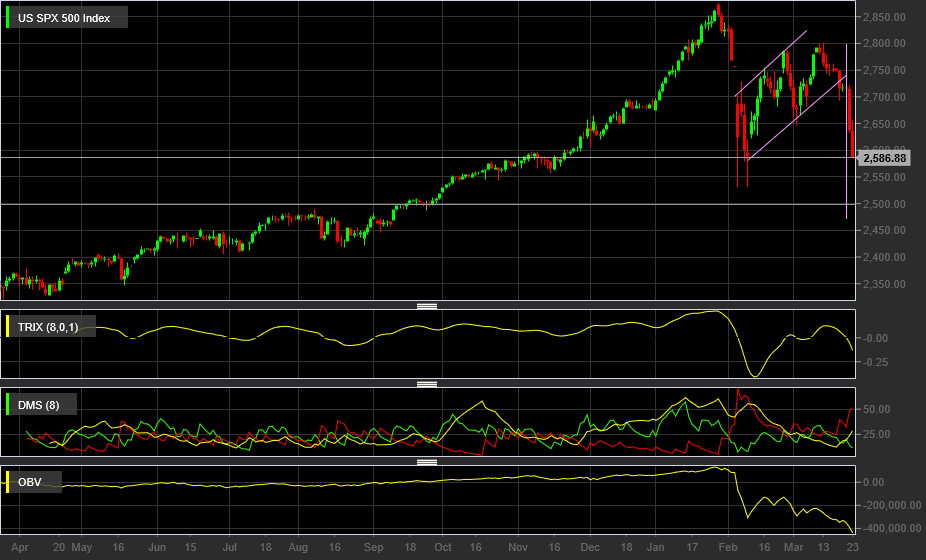Select the horizontal line at the 2,500.00 level
926x560 pixels.
428,204
